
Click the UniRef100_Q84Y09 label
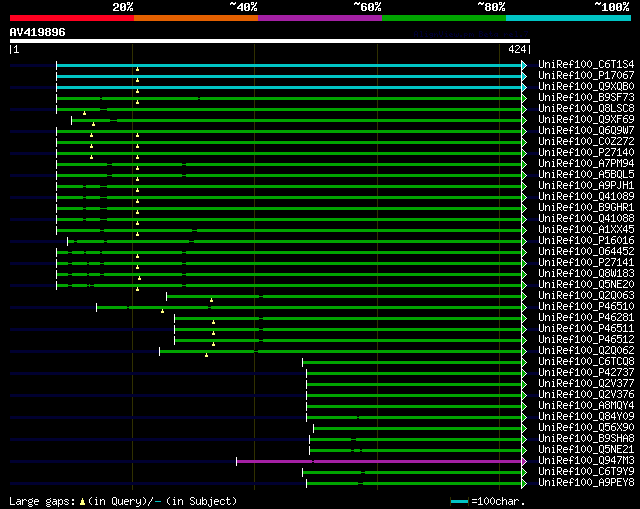[586, 417]
